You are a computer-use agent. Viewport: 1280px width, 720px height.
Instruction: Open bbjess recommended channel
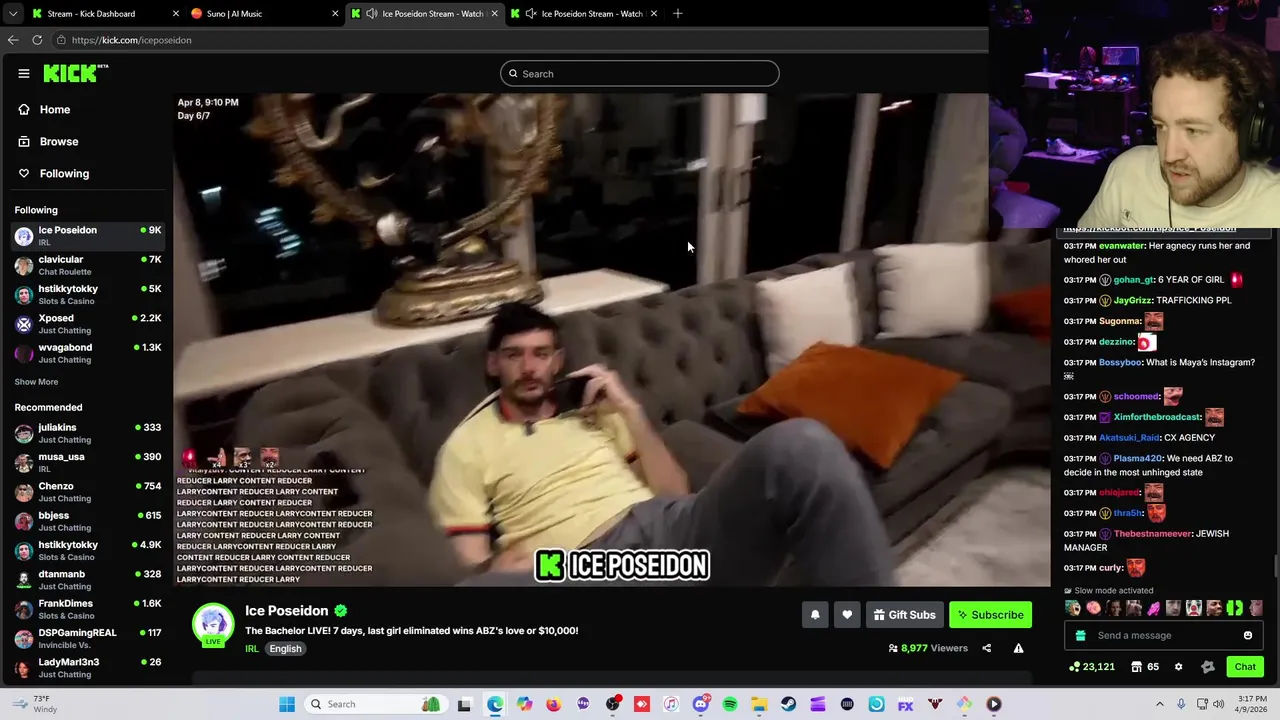point(88,521)
